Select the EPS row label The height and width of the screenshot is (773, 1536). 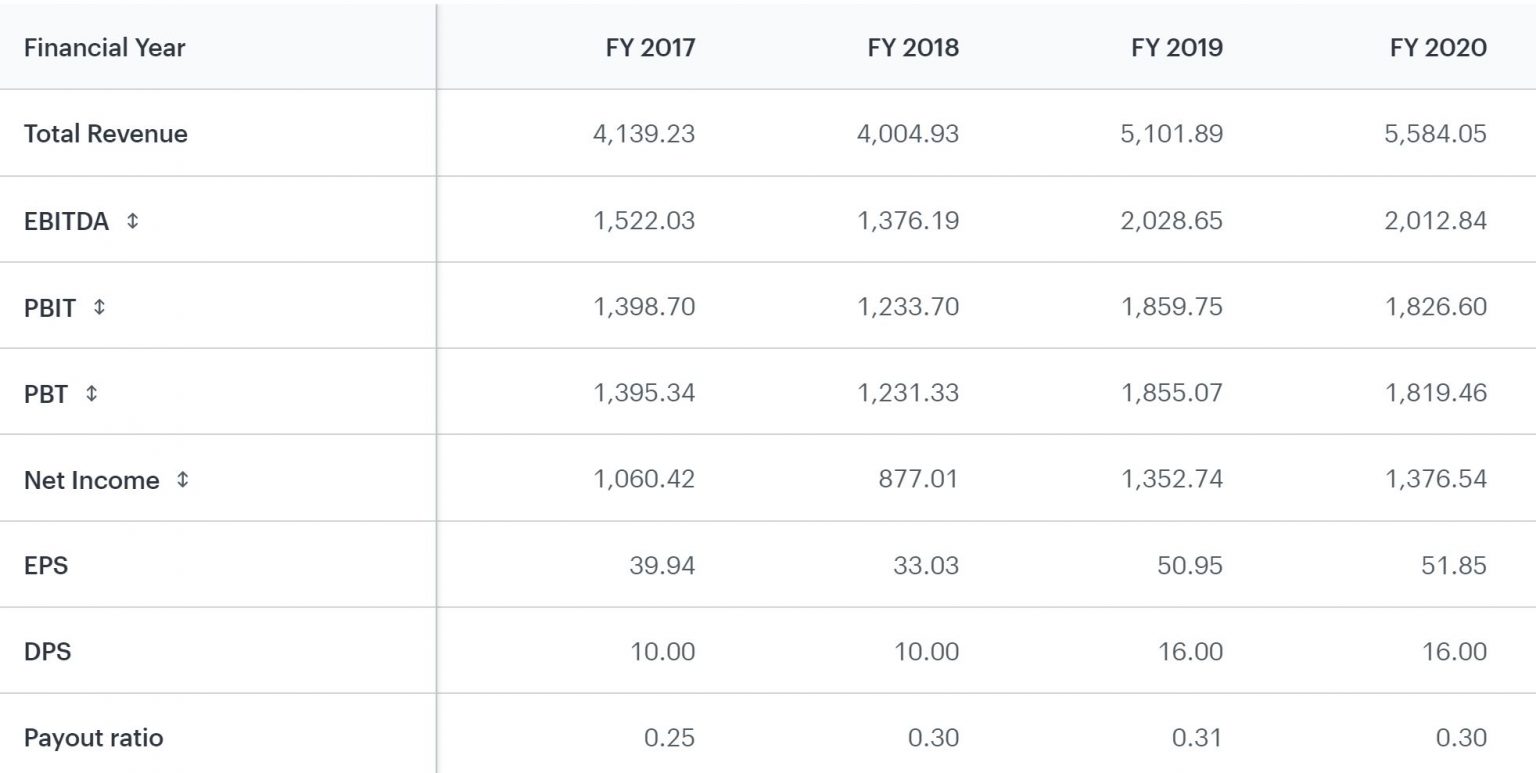tap(46, 566)
